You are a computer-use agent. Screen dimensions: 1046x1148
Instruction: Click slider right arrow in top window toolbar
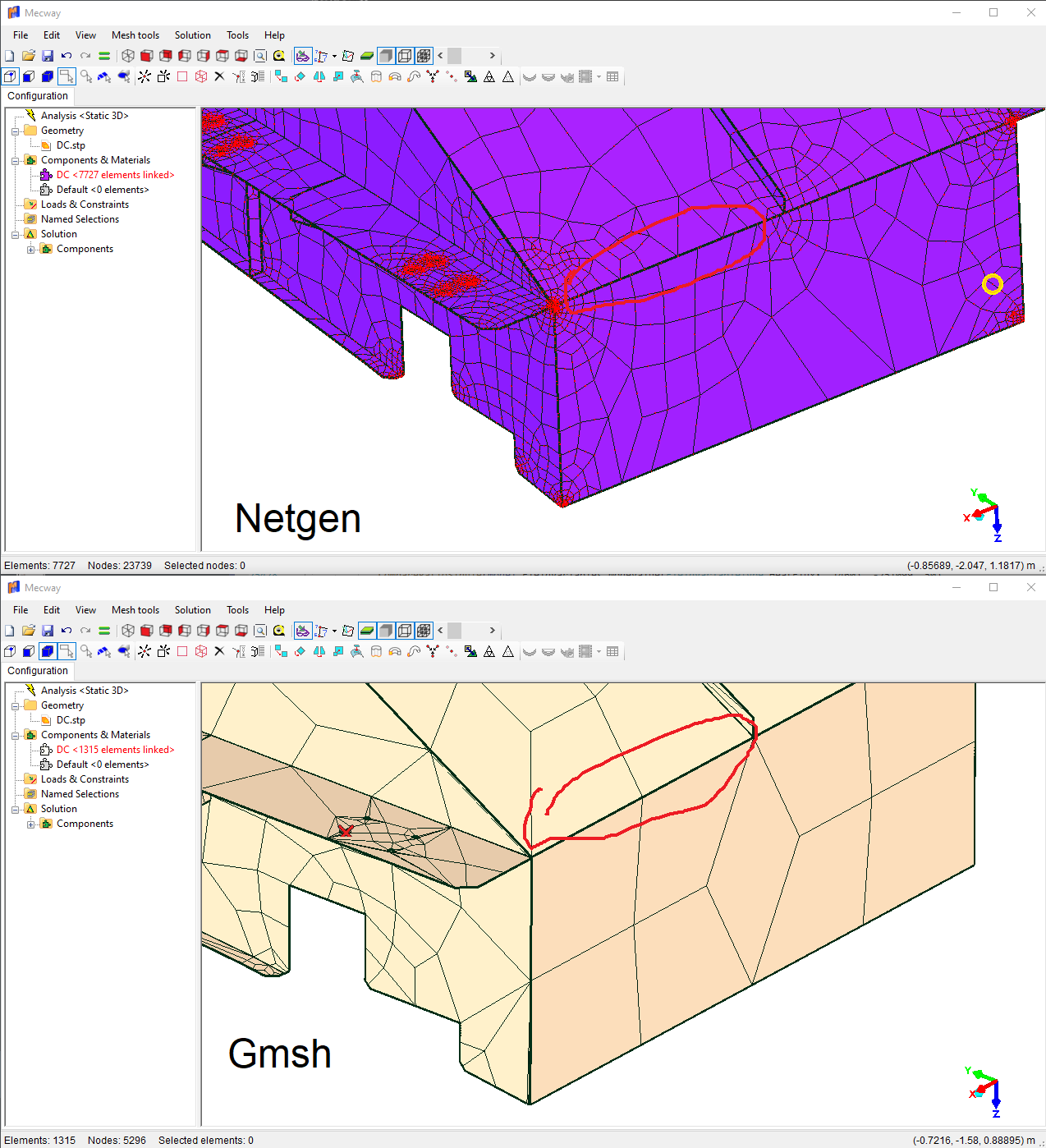493,56
